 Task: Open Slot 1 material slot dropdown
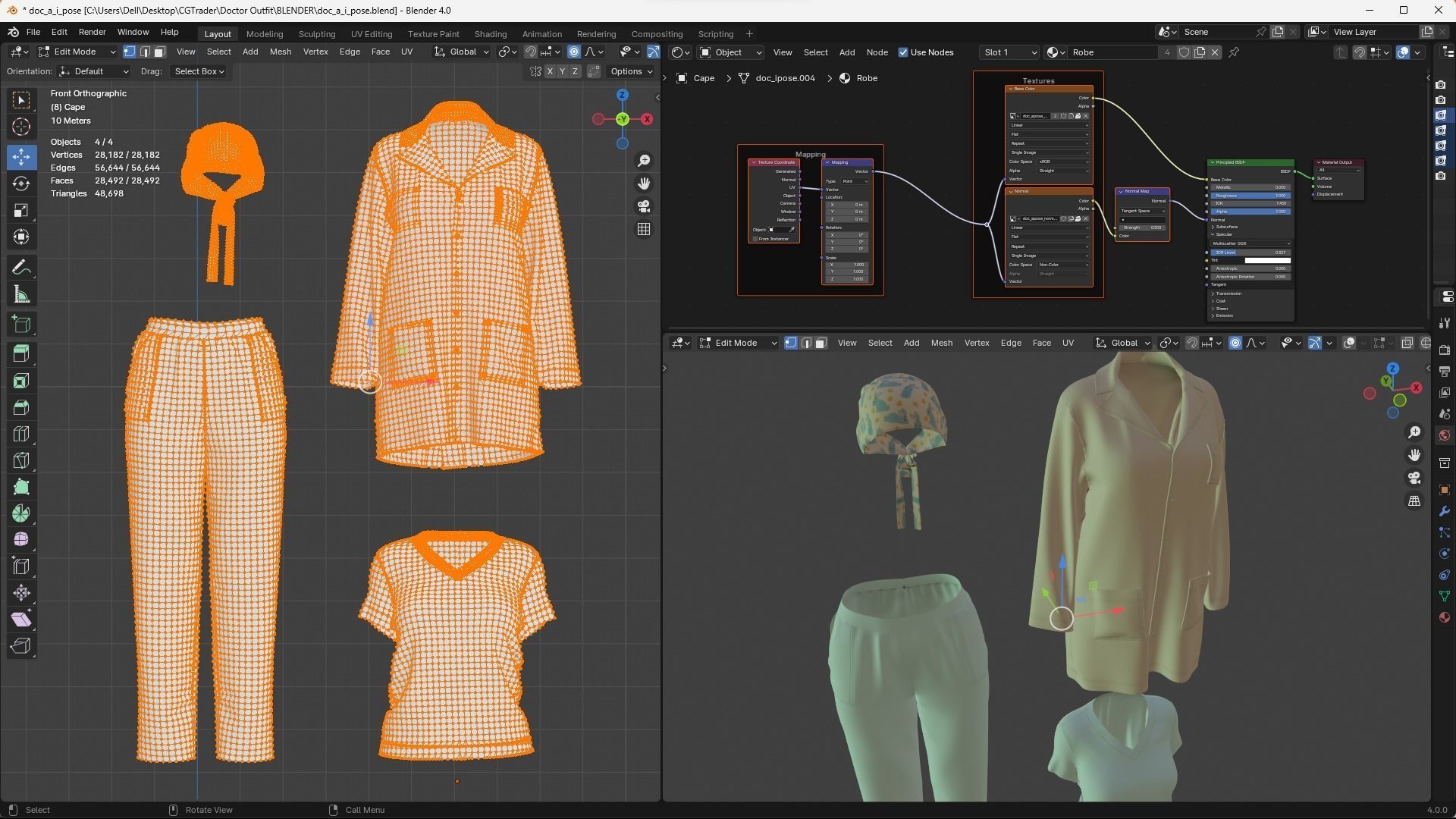pos(1009,52)
